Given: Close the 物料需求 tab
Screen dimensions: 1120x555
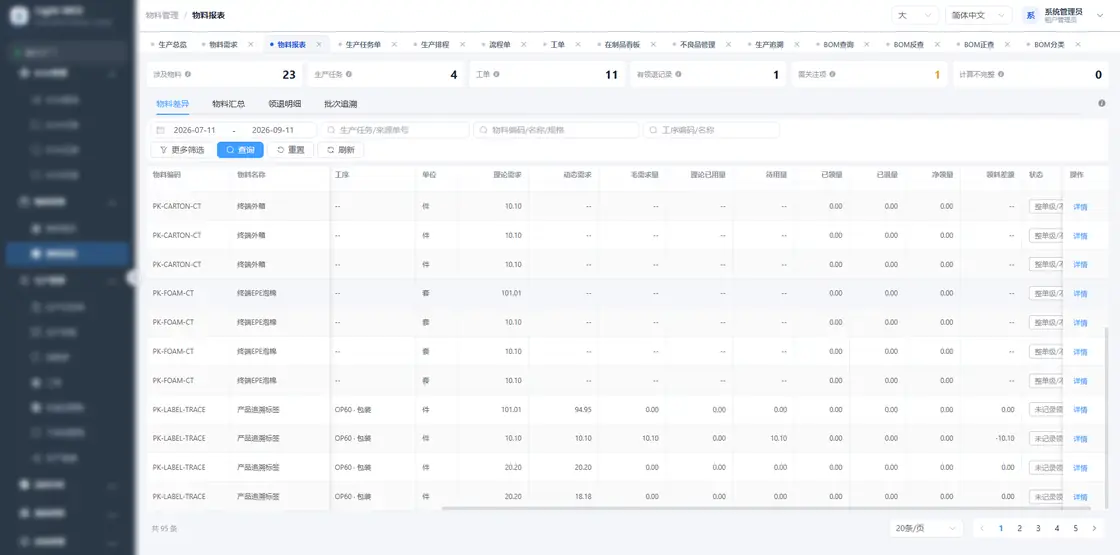Looking at the screenshot, I should (251, 44).
